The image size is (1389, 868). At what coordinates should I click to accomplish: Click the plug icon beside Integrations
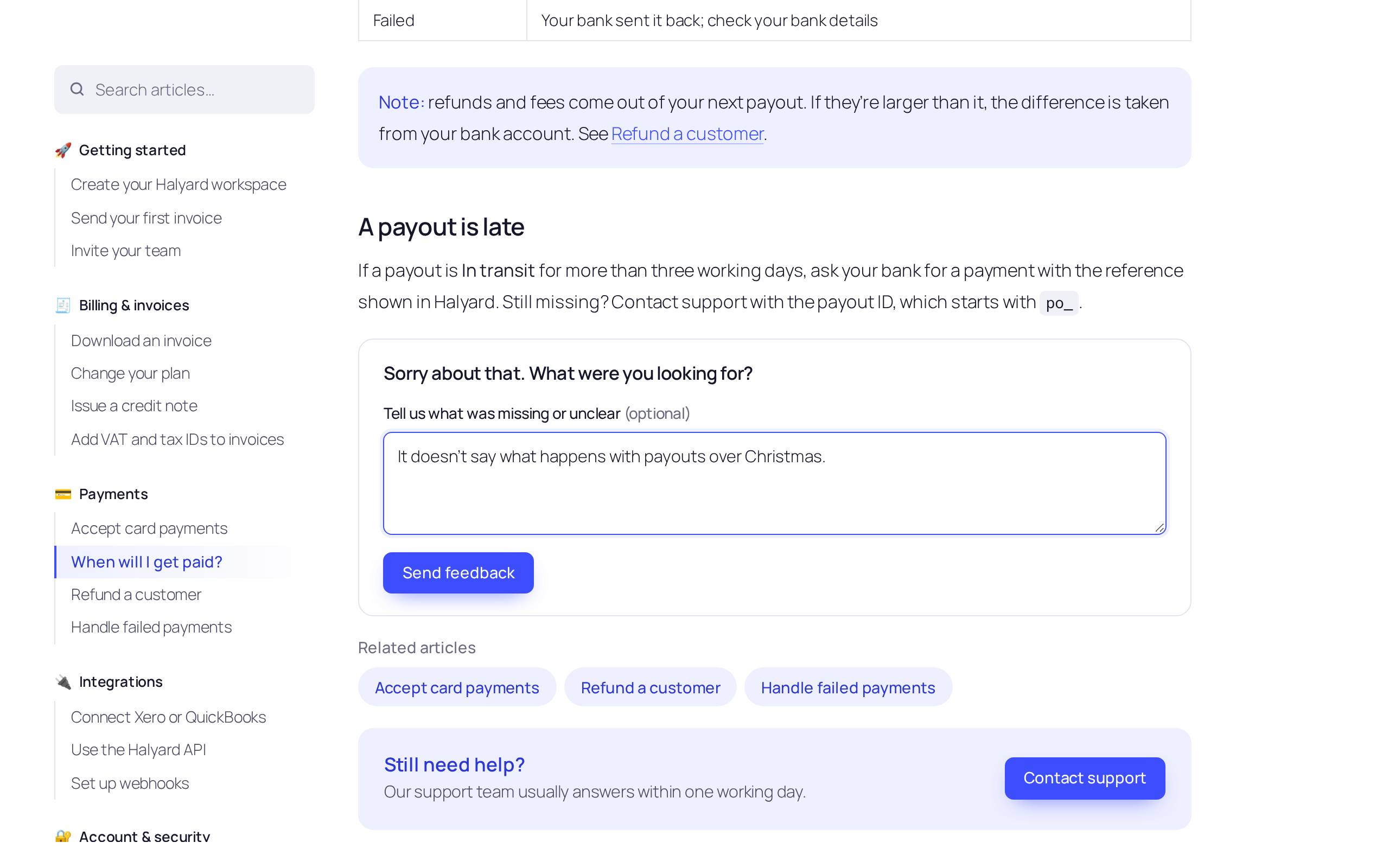(x=63, y=681)
